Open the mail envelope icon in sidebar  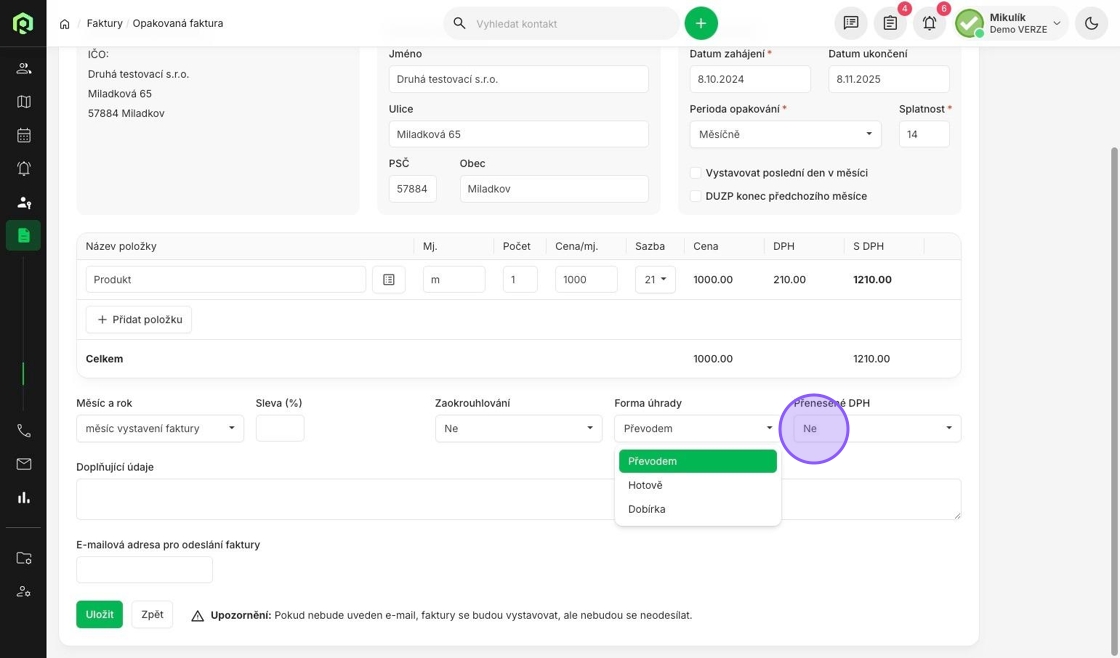point(24,464)
